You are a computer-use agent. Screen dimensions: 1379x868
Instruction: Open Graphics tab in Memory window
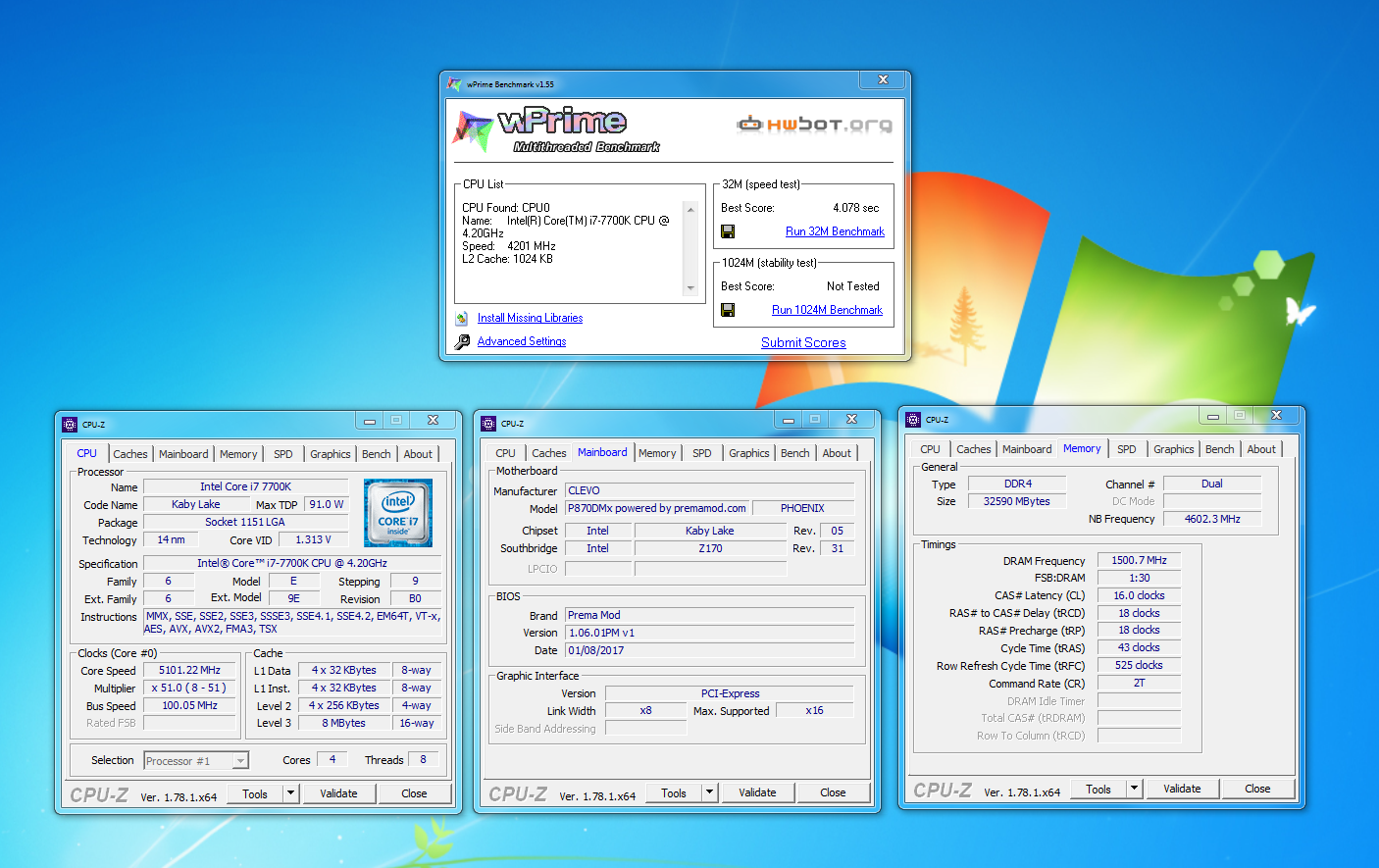tap(1174, 449)
